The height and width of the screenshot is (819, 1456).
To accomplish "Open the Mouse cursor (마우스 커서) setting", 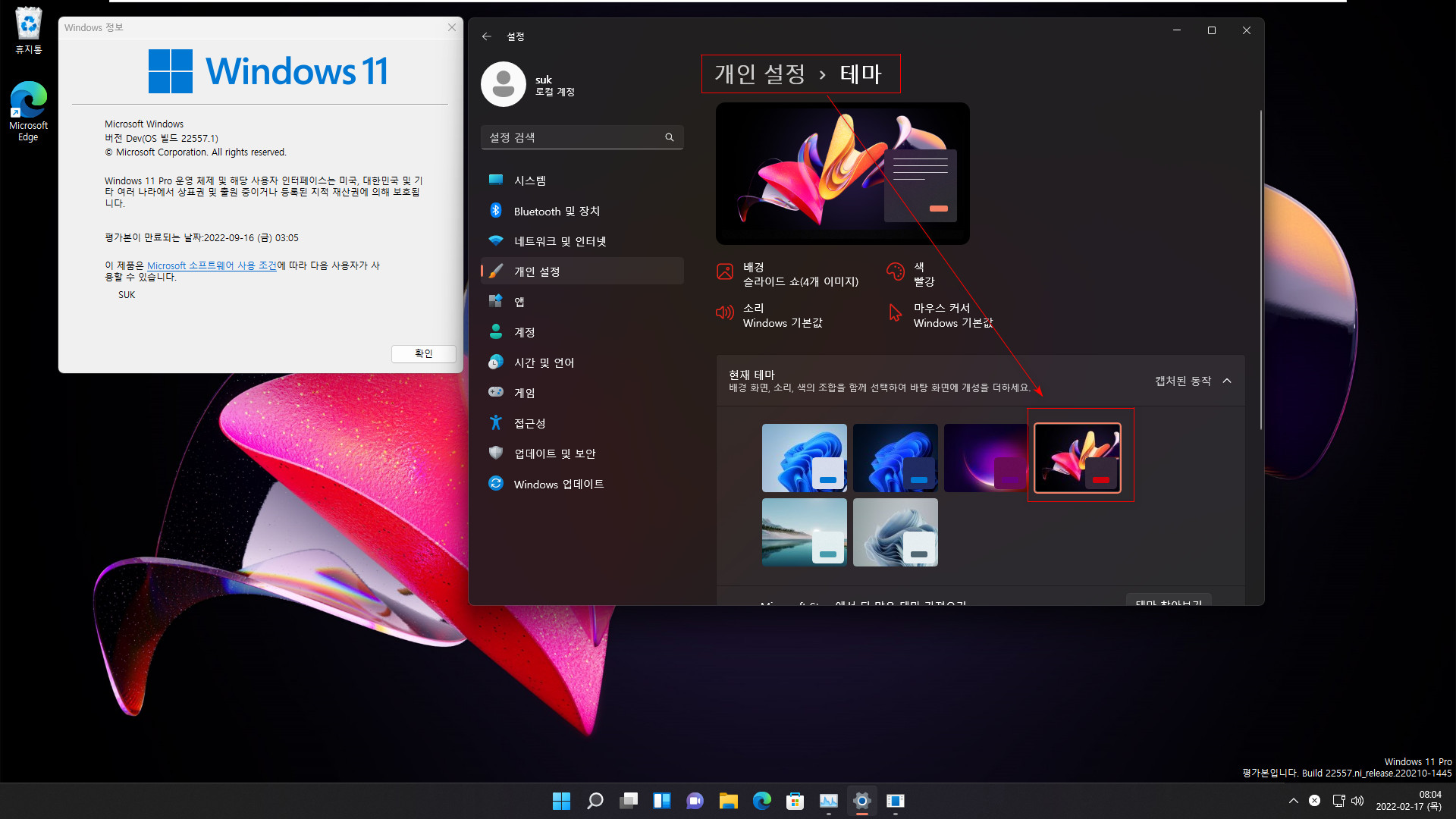I will click(x=940, y=315).
